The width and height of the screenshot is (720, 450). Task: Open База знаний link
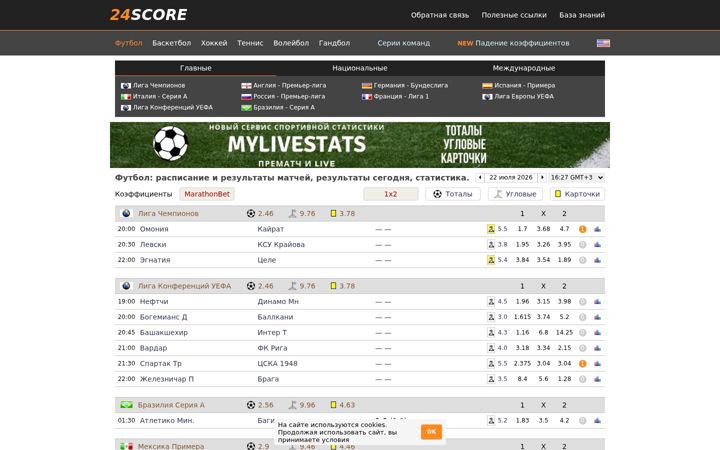point(582,15)
